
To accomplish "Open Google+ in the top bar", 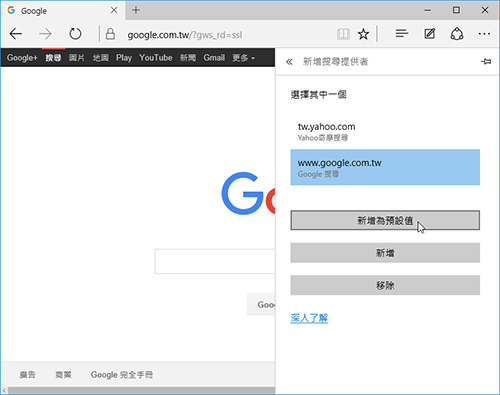I will click(x=22, y=58).
